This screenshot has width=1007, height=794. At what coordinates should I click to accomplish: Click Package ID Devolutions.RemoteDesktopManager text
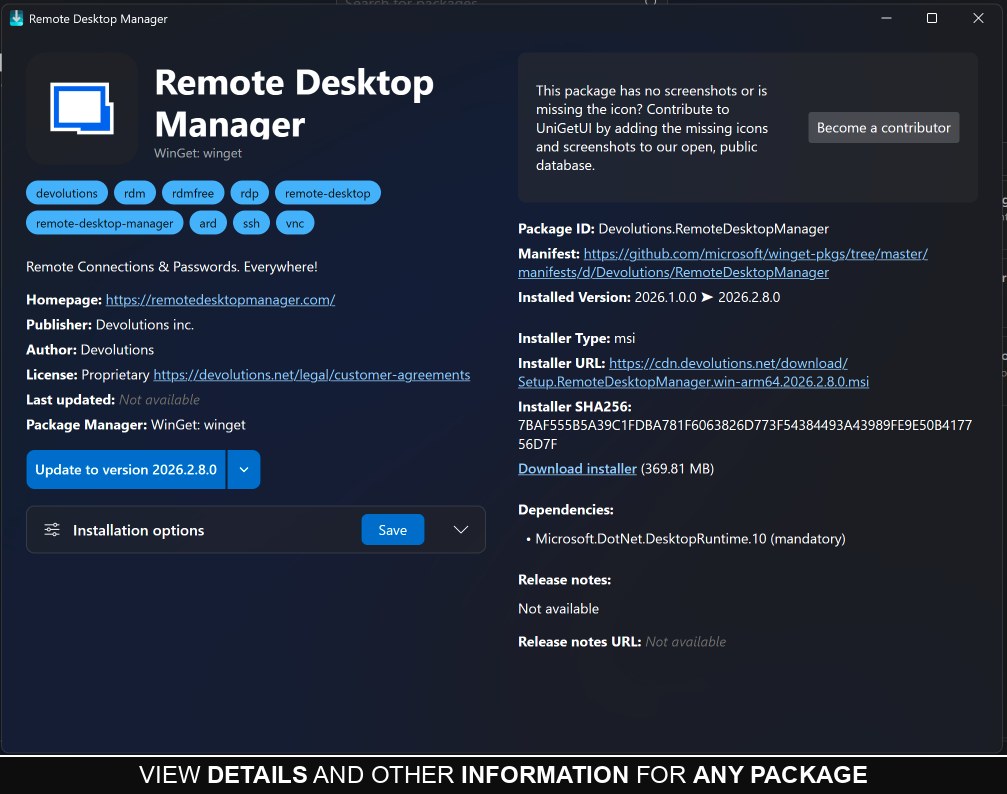pyautogui.click(x=673, y=229)
